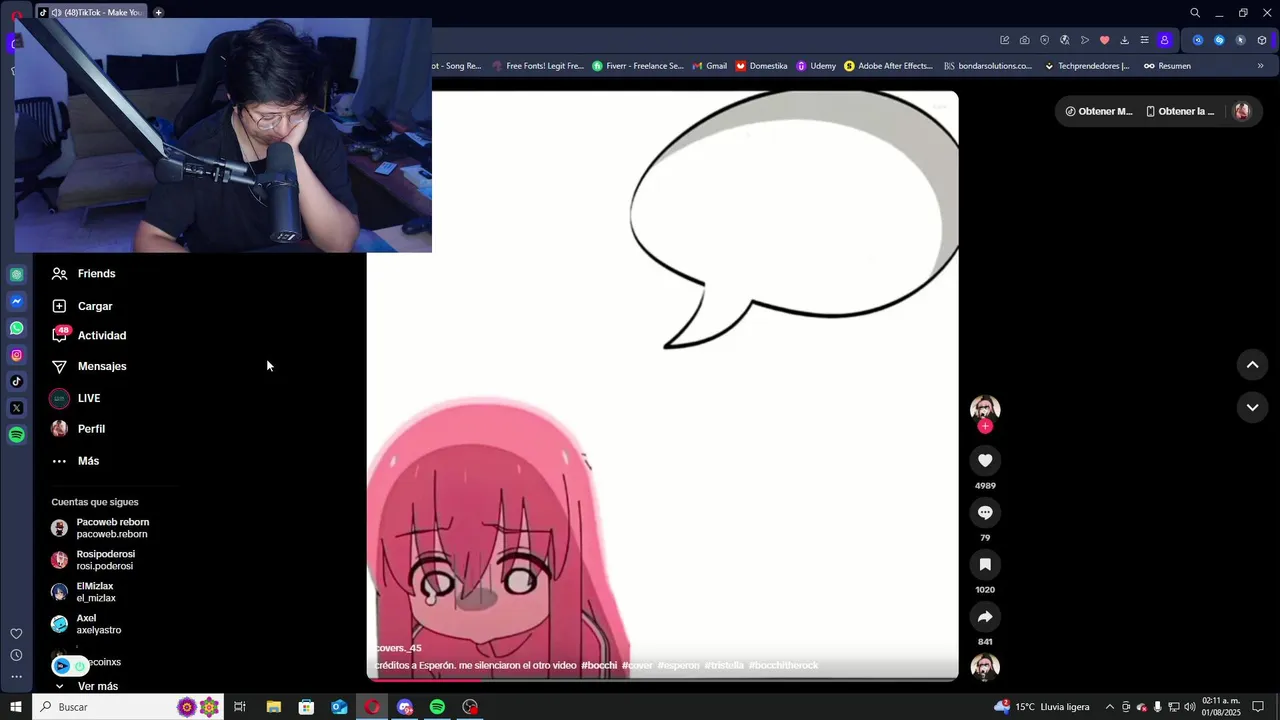Open profile avatar at top right
Image resolution: width=1280 pixels, height=720 pixels.
[x=1242, y=111]
